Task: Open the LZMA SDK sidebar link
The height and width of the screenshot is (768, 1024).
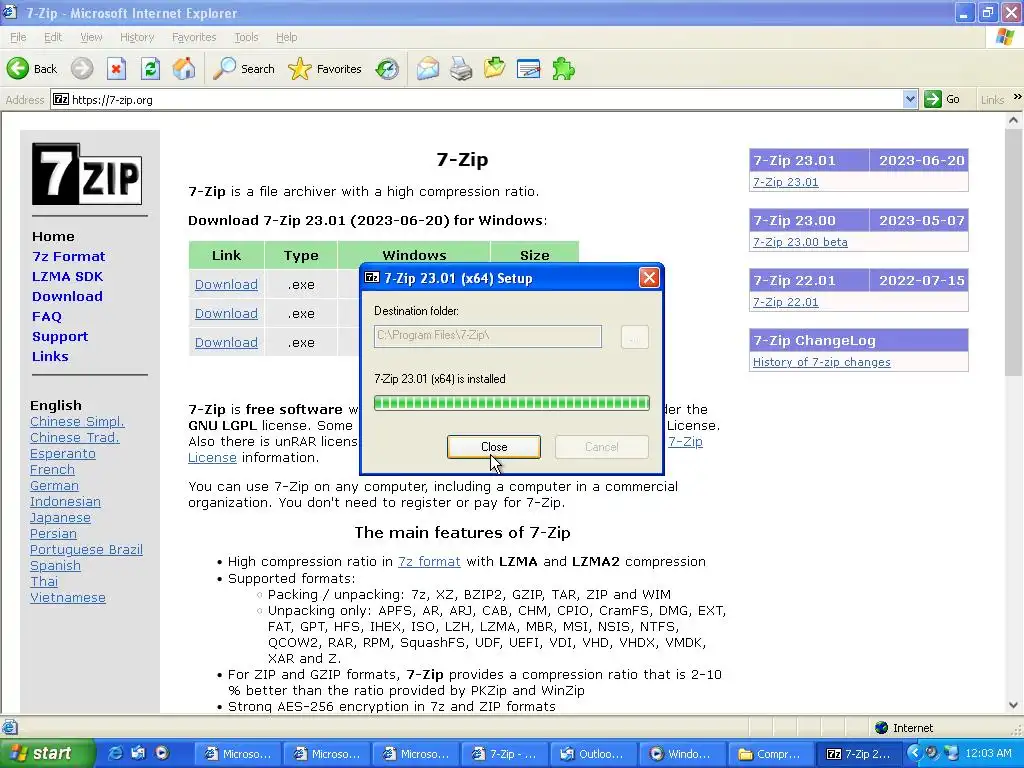Action: (x=67, y=276)
